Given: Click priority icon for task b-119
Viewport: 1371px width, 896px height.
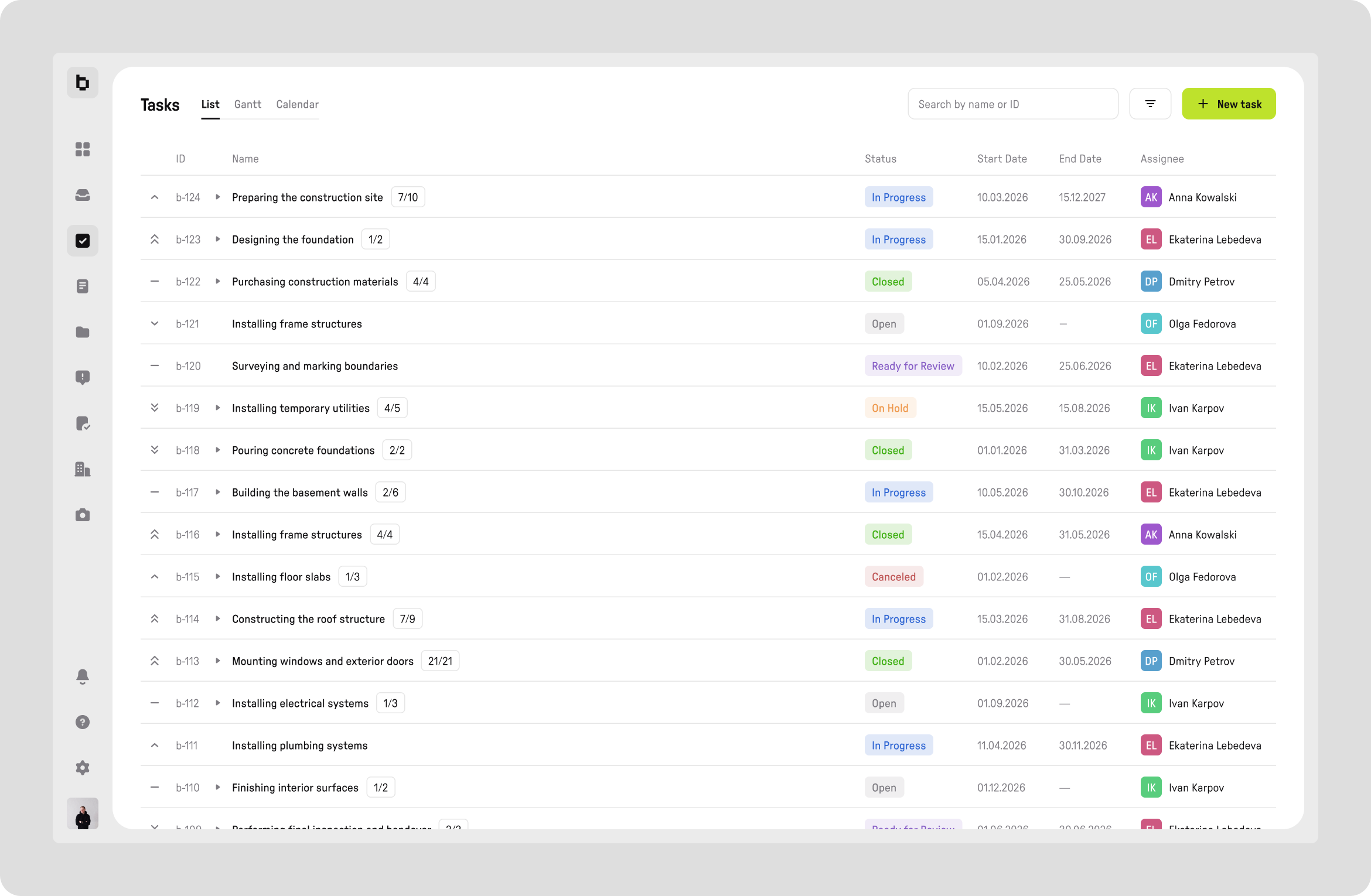Looking at the screenshot, I should [155, 408].
